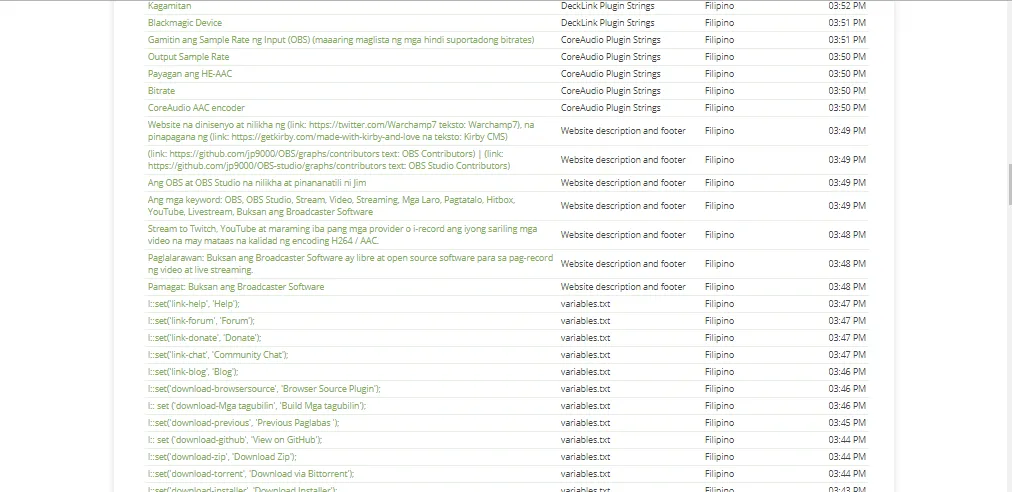Click variables.txt in the download-previous row
Viewport: 1012px width, 492px height.
585,423
